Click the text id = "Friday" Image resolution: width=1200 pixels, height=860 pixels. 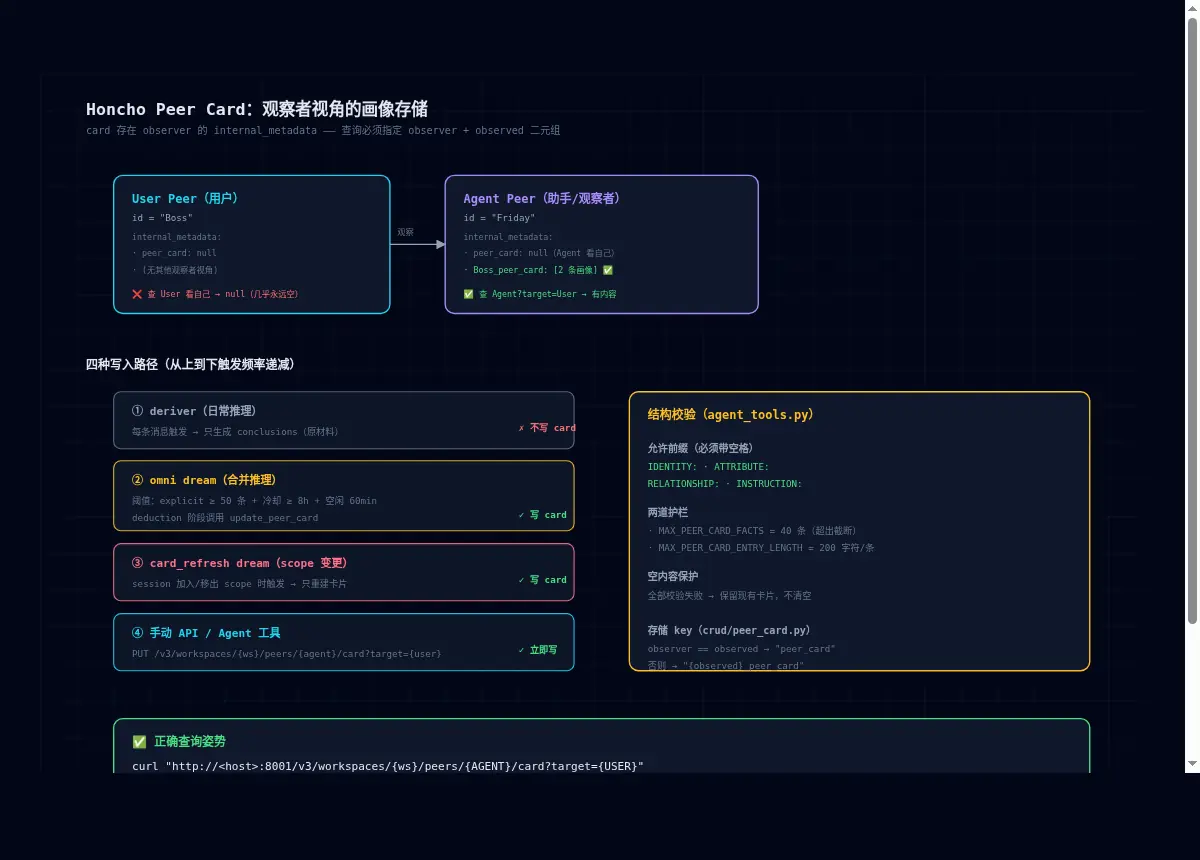pyautogui.click(x=499, y=218)
